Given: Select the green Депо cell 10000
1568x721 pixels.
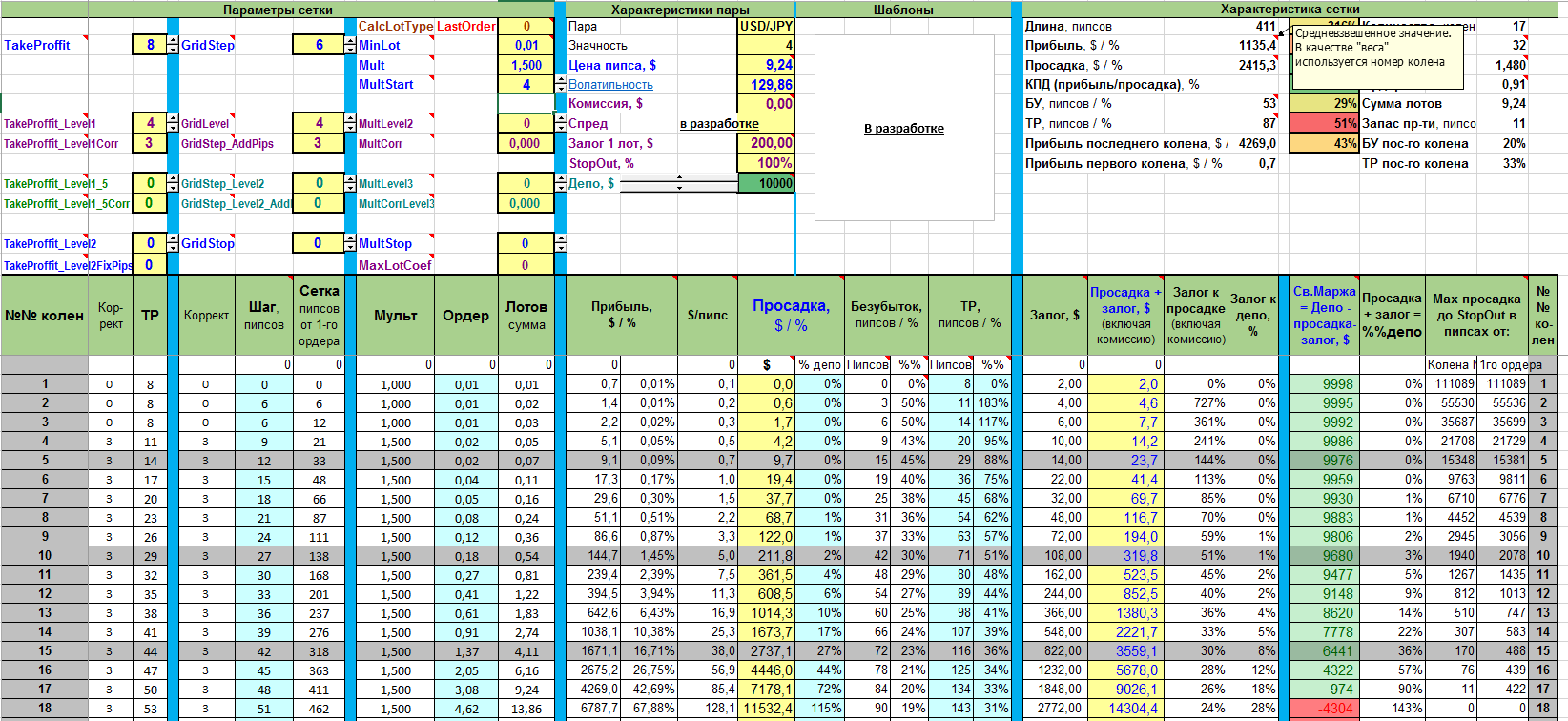Looking at the screenshot, I should pyautogui.click(x=766, y=183).
